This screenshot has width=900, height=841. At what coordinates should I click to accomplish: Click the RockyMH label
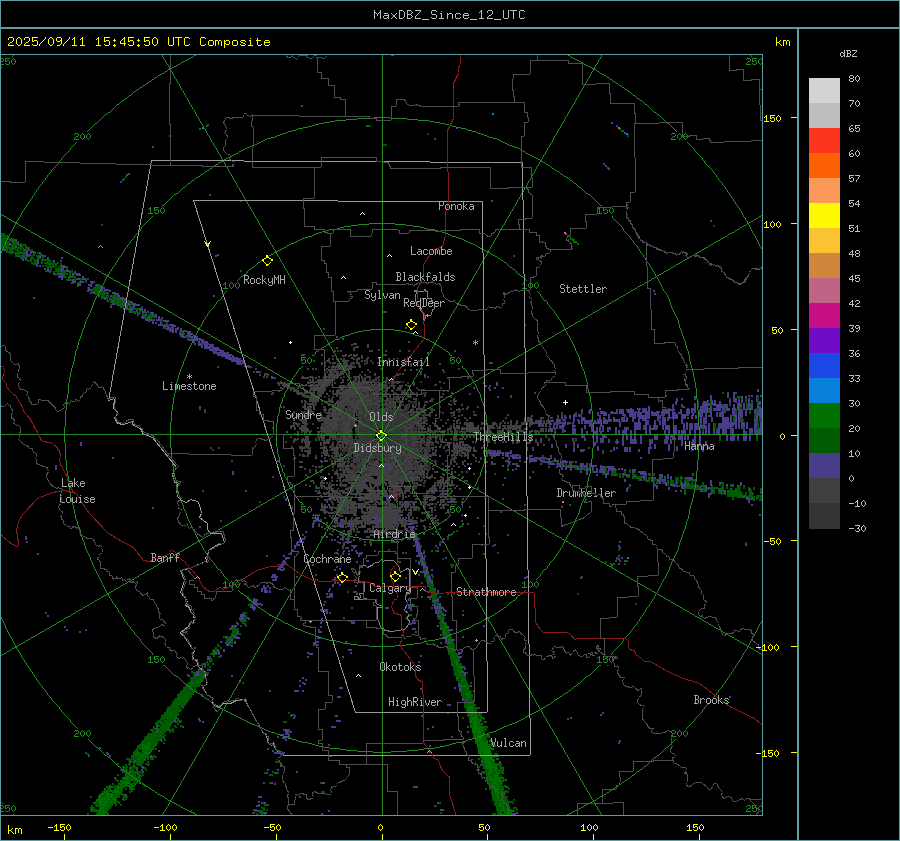click(x=264, y=280)
